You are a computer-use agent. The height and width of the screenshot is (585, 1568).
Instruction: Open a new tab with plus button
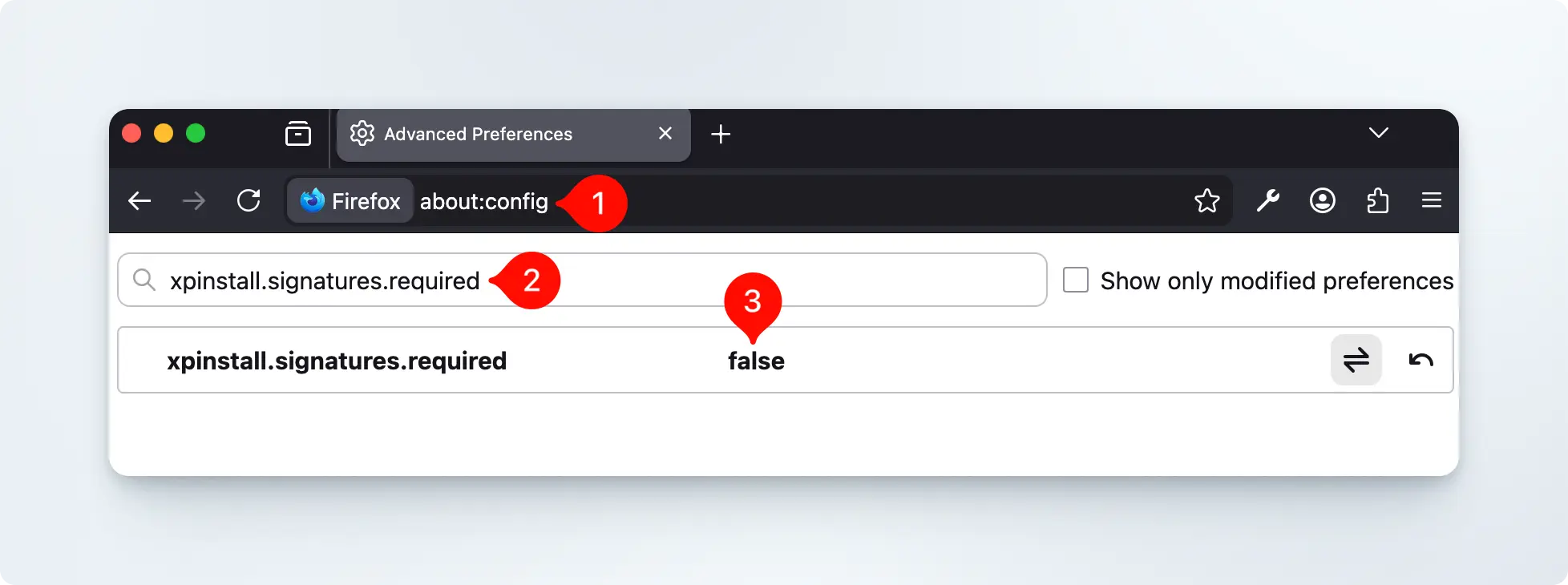721,134
